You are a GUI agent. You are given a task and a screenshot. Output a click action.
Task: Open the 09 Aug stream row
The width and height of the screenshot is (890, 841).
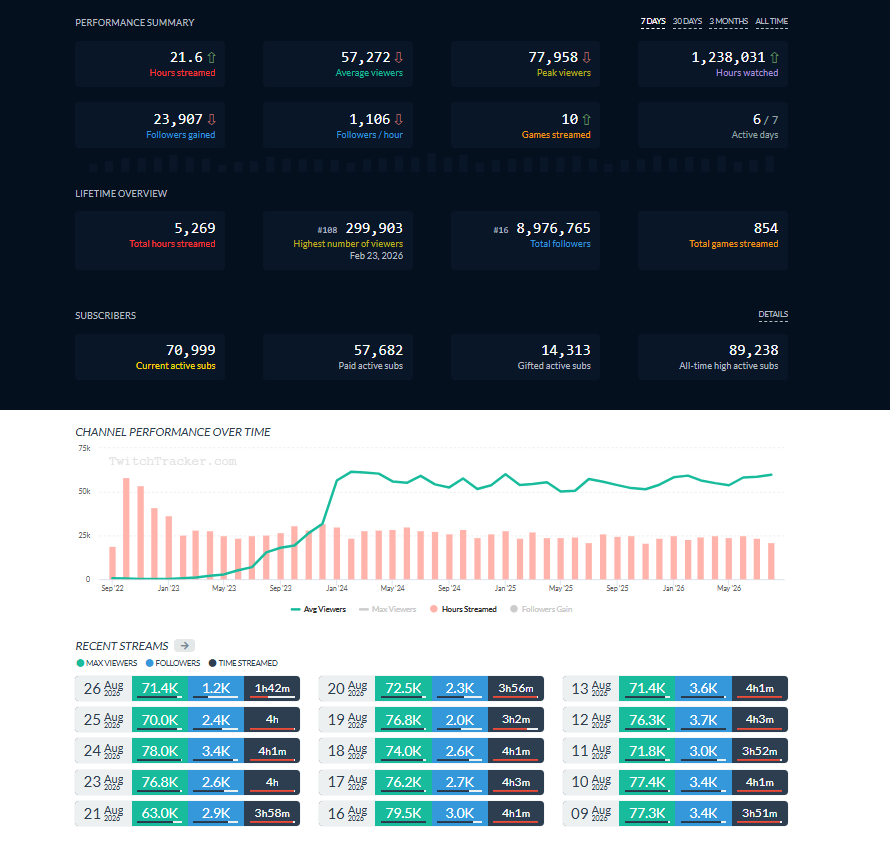coord(675,813)
